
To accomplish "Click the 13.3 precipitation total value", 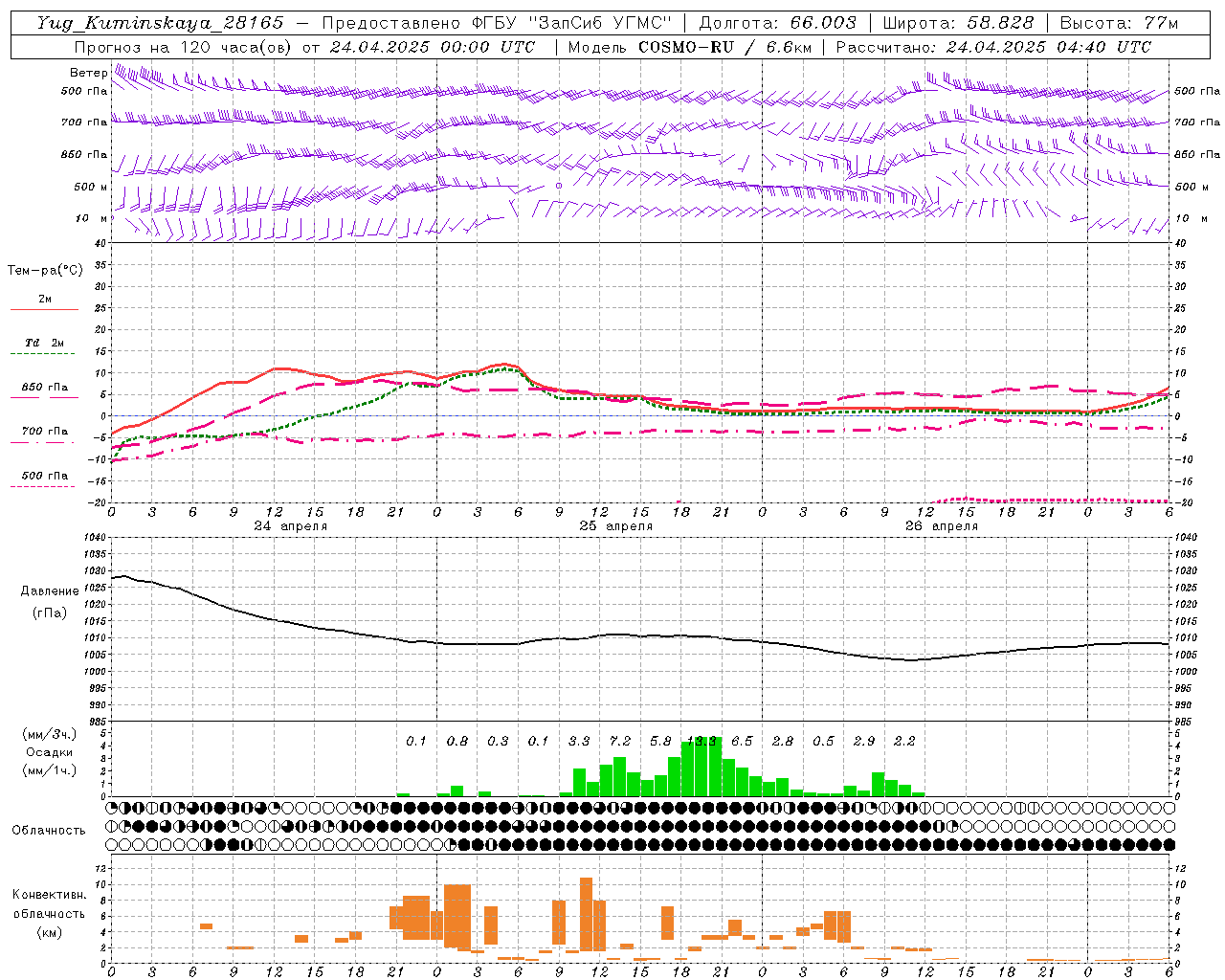I will pos(702,742).
